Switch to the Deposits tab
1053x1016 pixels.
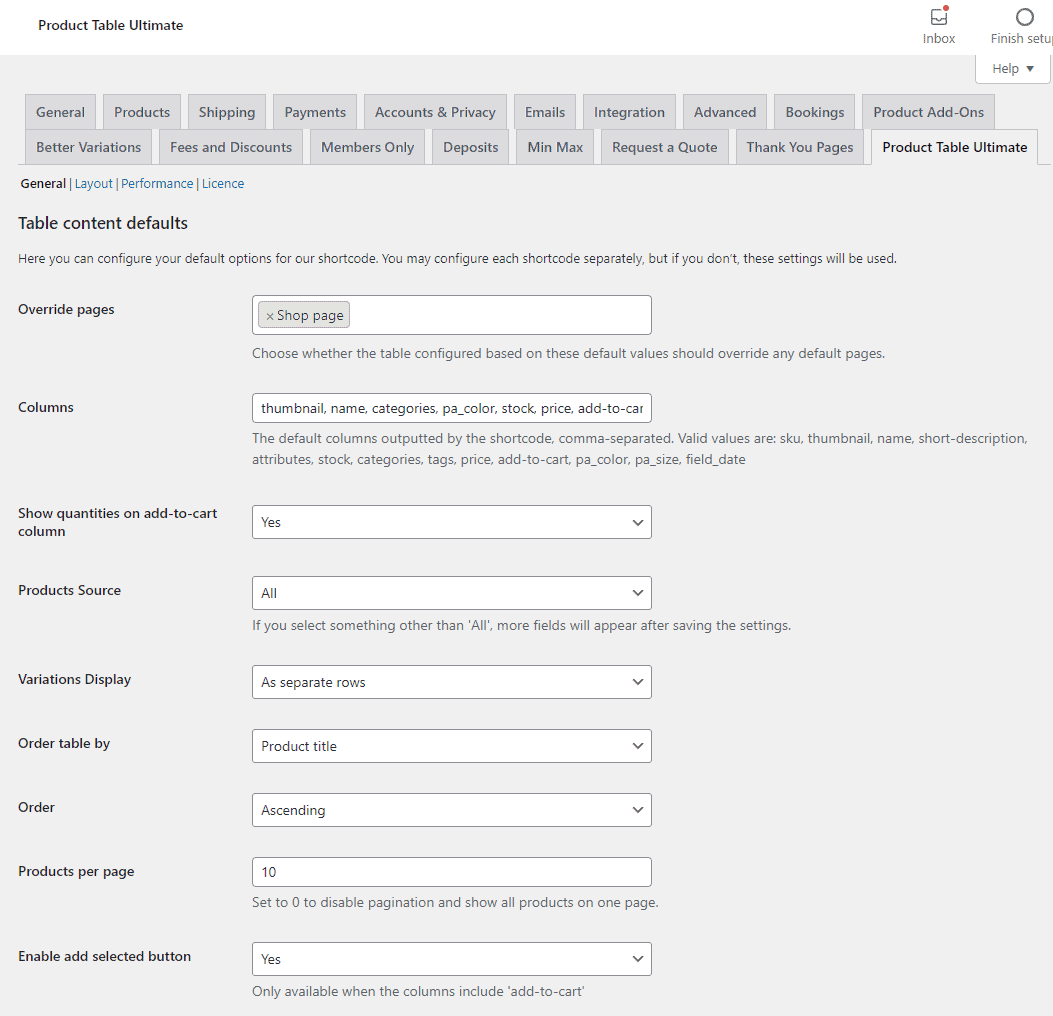coord(471,147)
